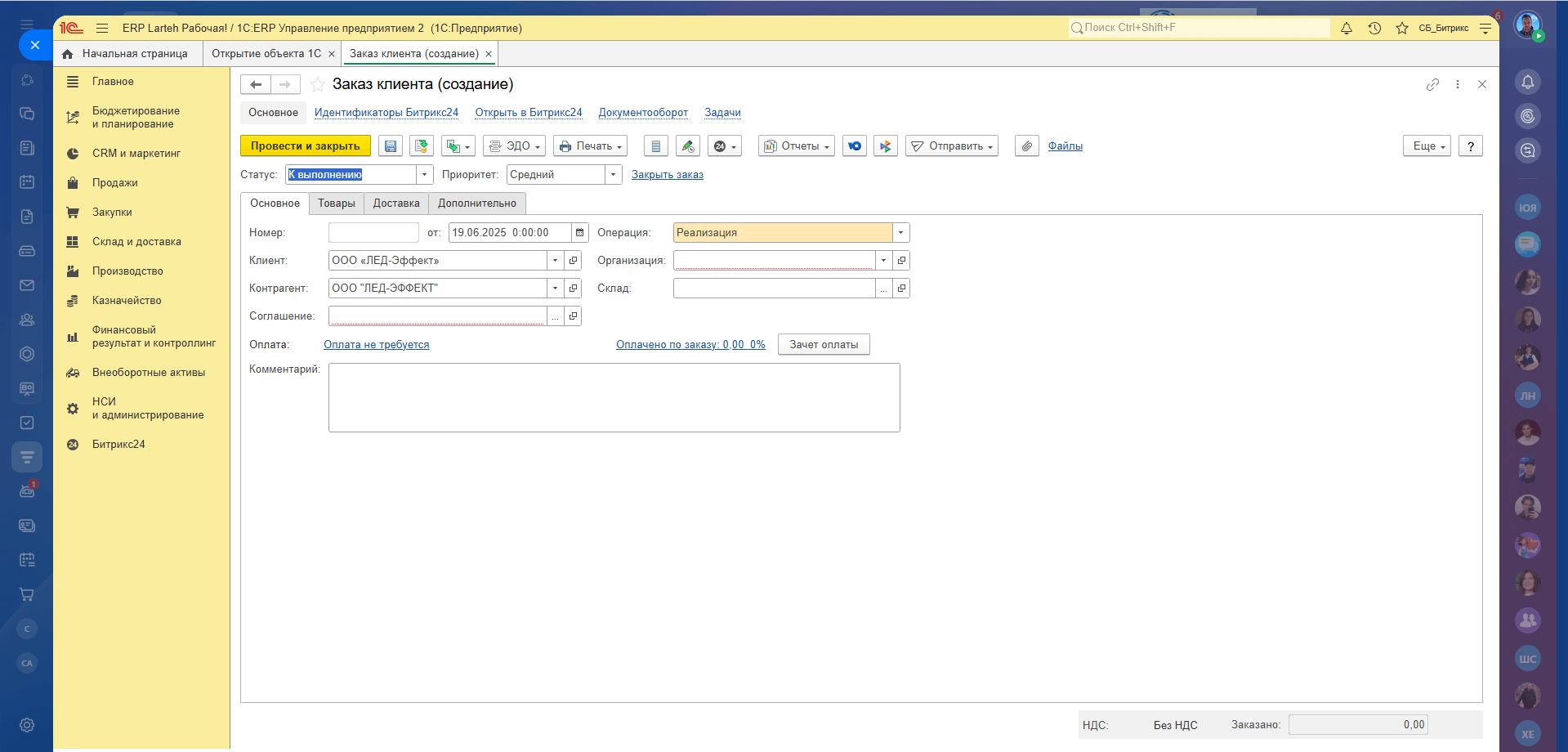
Task: Open the Продажи section in sidebar
Action: tap(114, 183)
